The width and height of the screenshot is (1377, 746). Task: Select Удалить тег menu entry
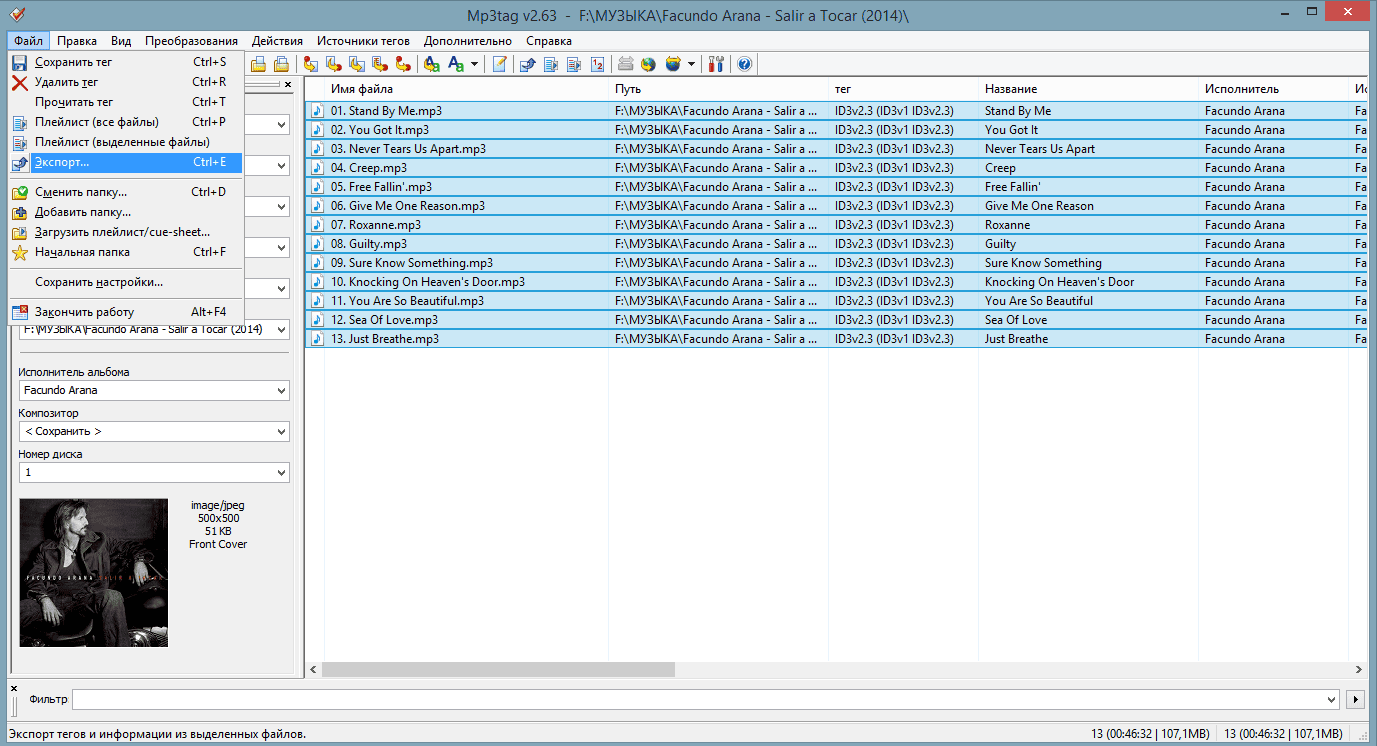tap(66, 82)
